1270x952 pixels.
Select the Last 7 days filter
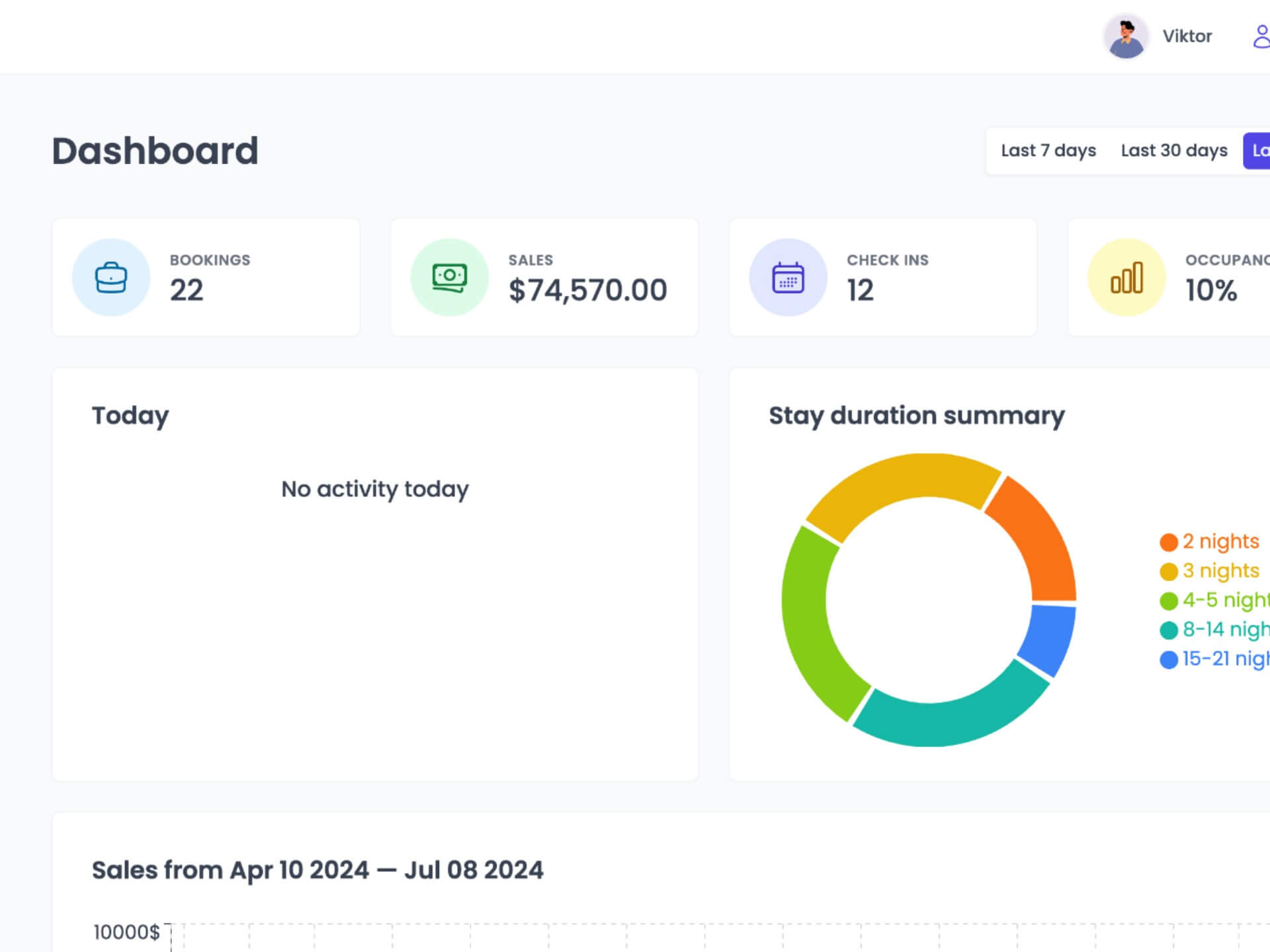[1048, 151]
